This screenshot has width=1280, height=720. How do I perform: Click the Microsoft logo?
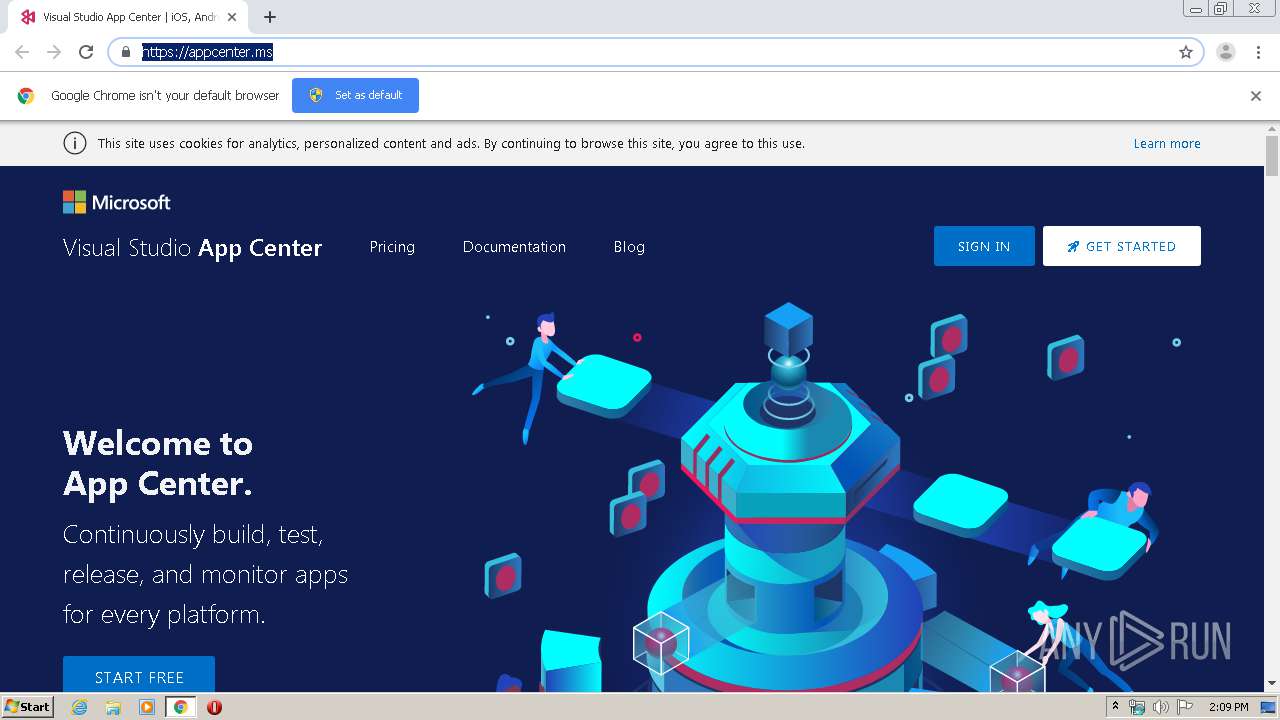click(x=117, y=203)
